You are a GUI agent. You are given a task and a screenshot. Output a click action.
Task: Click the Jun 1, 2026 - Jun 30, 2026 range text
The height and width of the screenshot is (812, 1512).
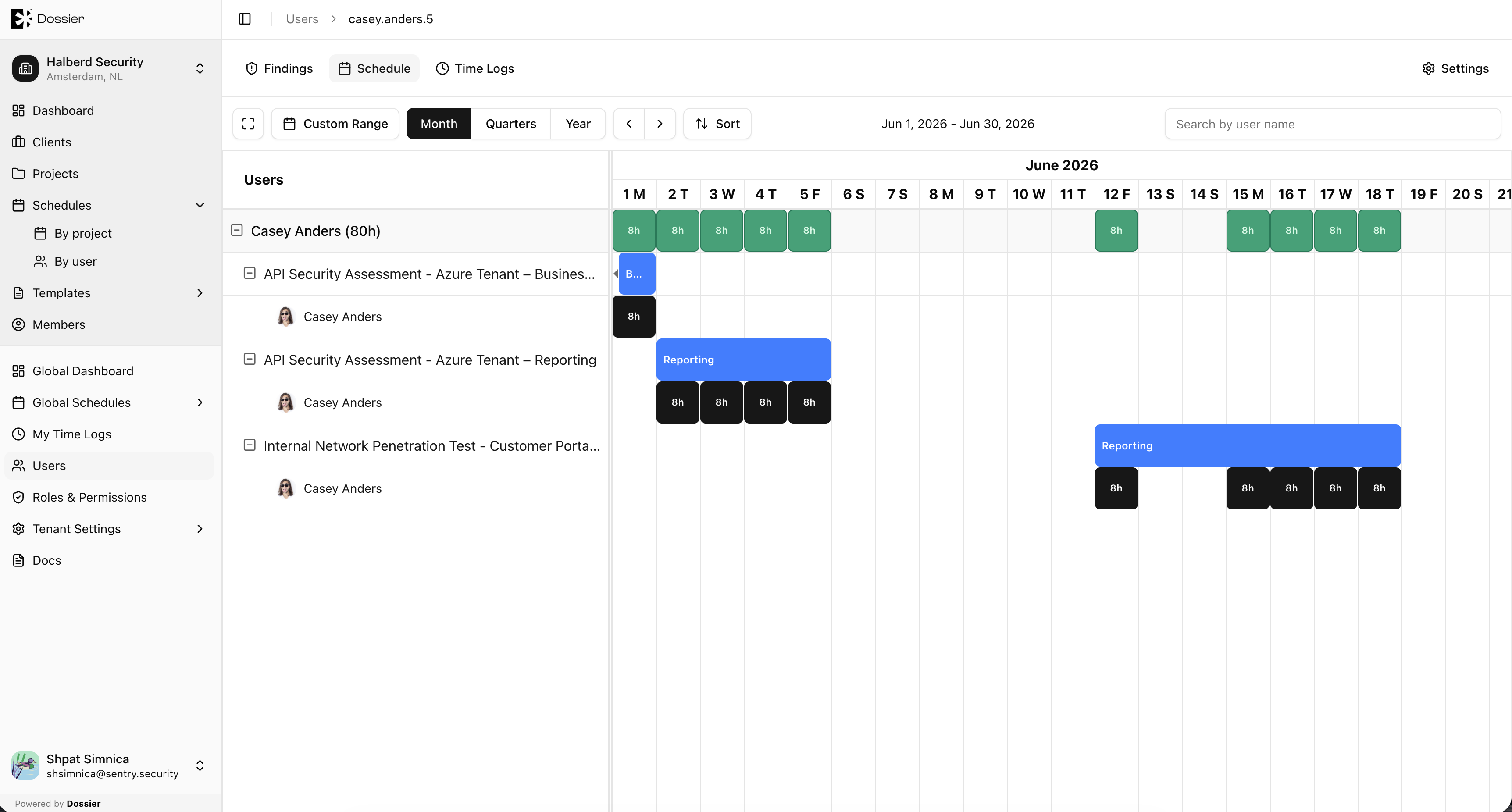pos(958,124)
